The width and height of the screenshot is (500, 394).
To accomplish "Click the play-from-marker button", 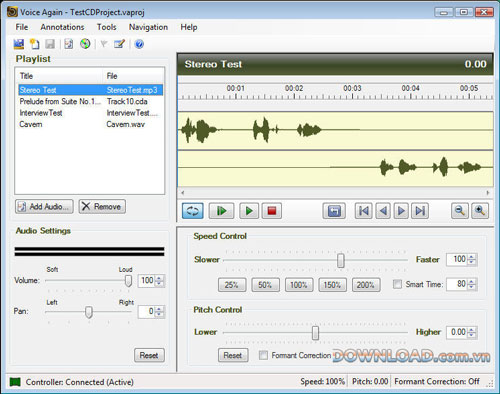I will [221, 211].
